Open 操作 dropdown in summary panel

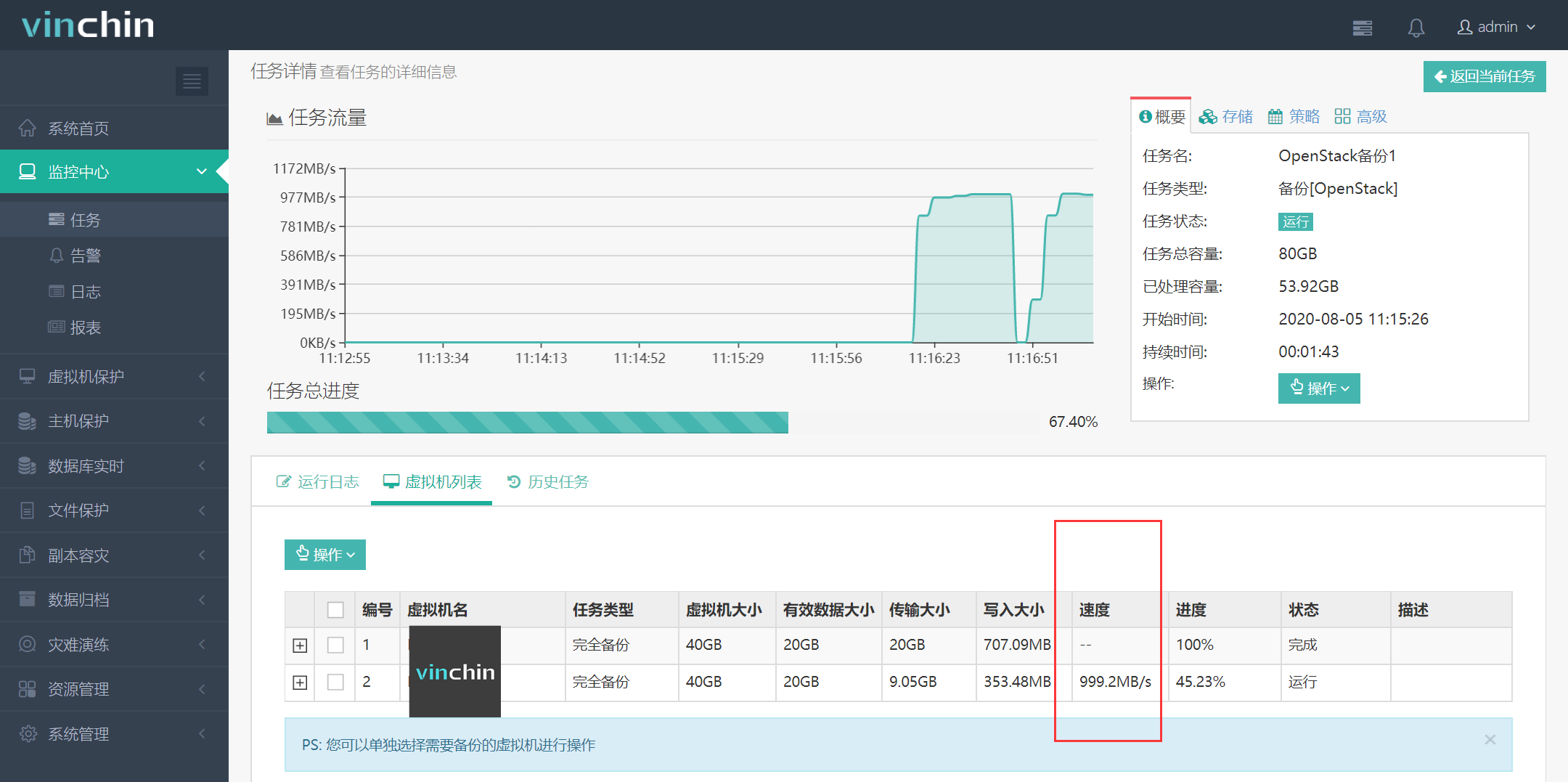tap(1318, 388)
